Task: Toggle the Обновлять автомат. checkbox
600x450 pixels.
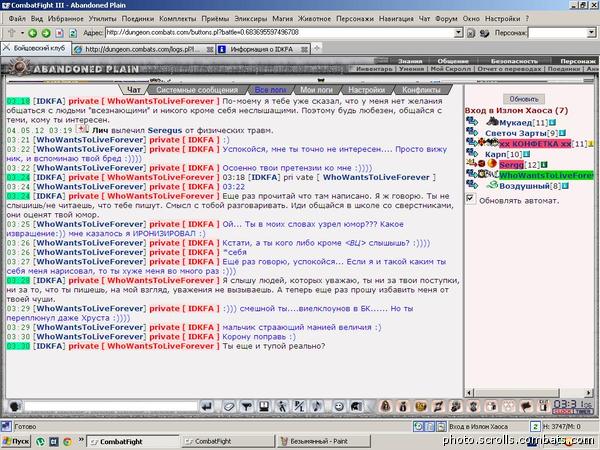Action: (470, 199)
